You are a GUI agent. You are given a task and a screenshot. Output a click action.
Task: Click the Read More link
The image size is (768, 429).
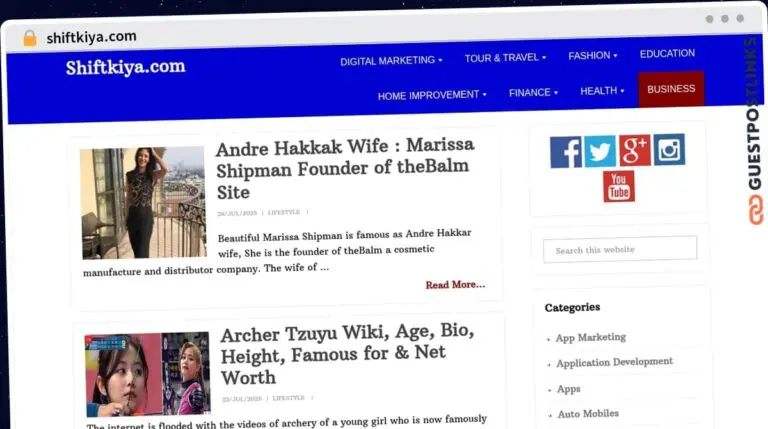[x=455, y=285]
